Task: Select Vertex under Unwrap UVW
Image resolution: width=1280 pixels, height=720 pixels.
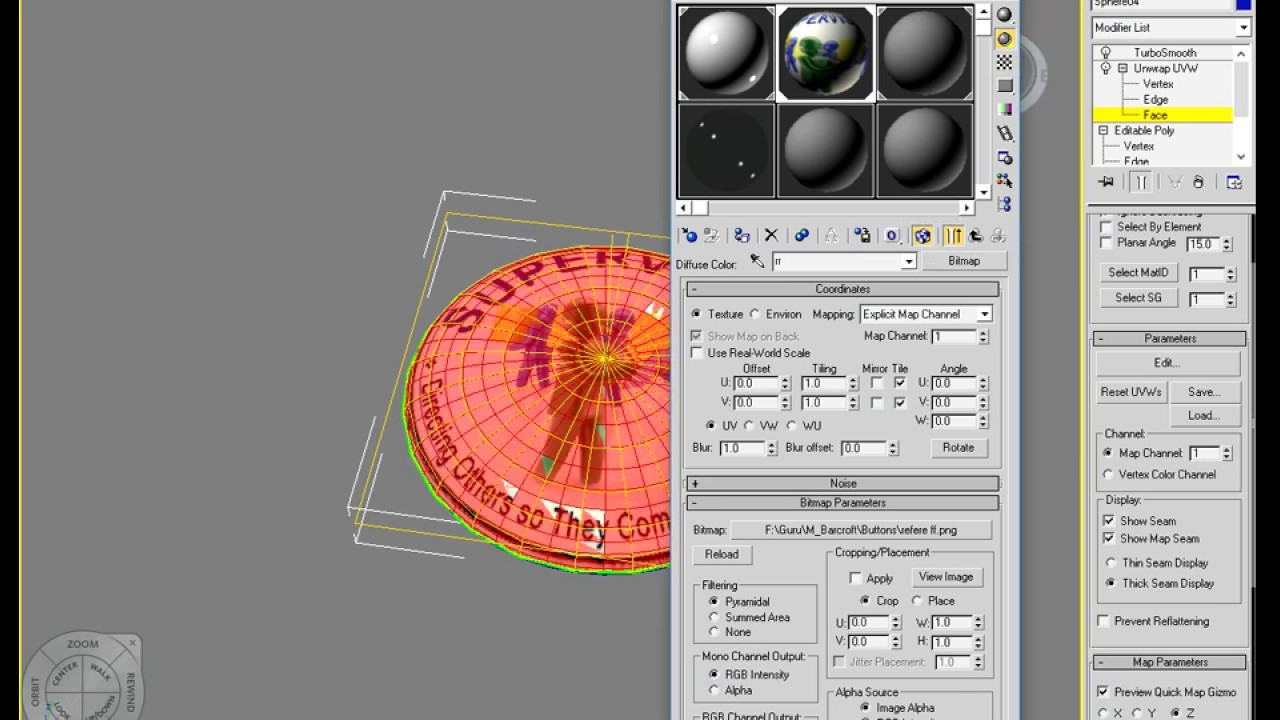Action: tap(1158, 84)
